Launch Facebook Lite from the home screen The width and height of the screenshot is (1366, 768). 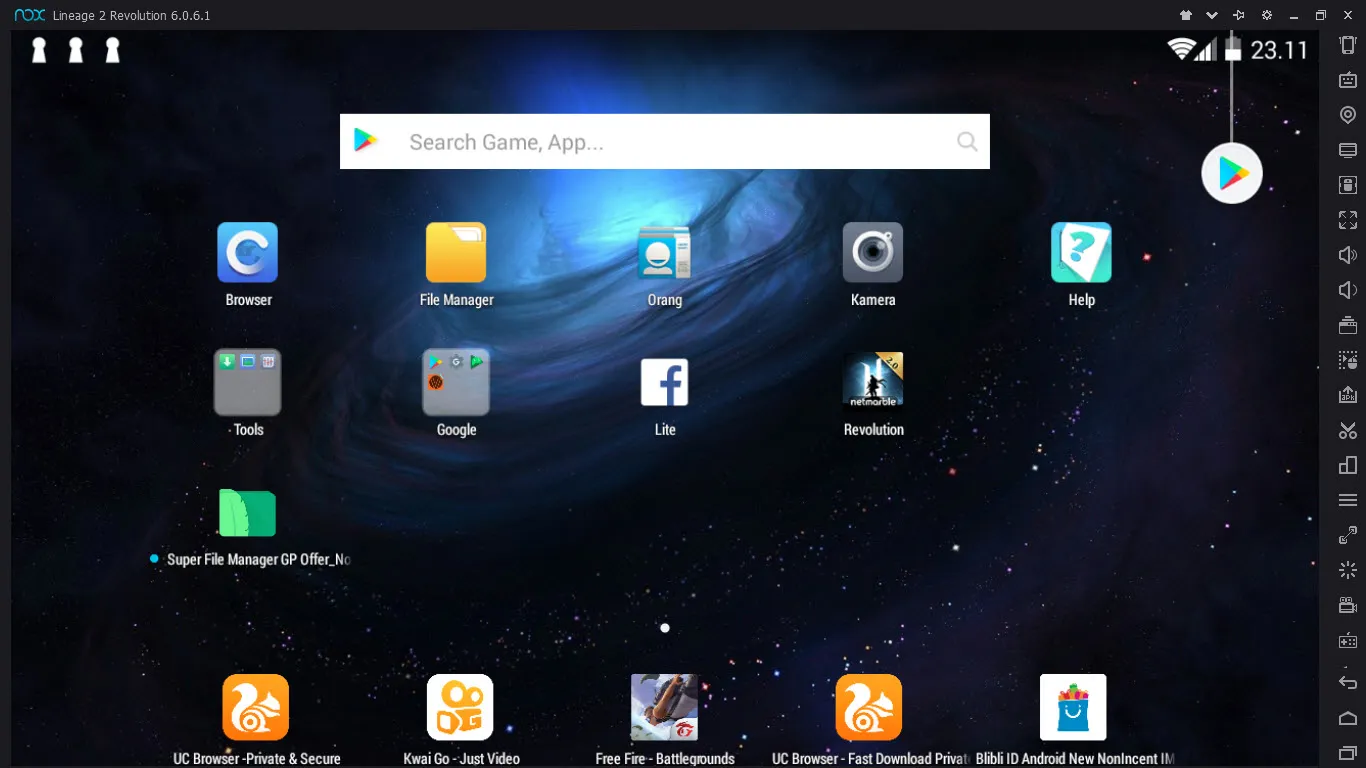tap(665, 382)
